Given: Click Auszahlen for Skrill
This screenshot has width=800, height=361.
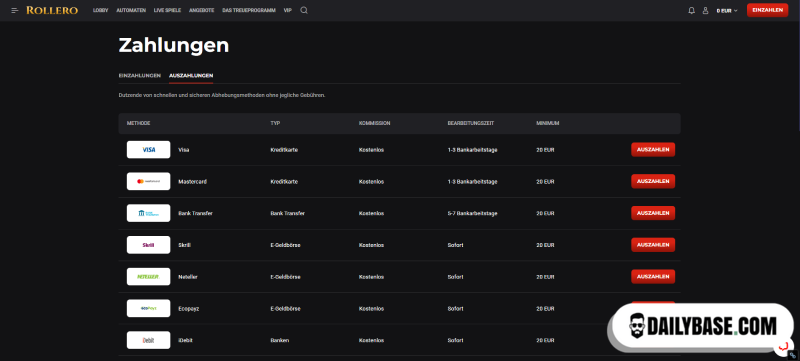Looking at the screenshot, I should click(x=653, y=245).
